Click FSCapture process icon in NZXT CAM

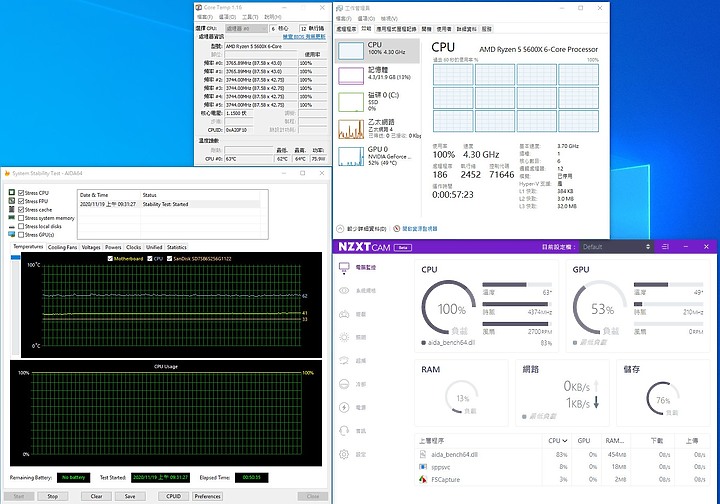pyautogui.click(x=422, y=479)
